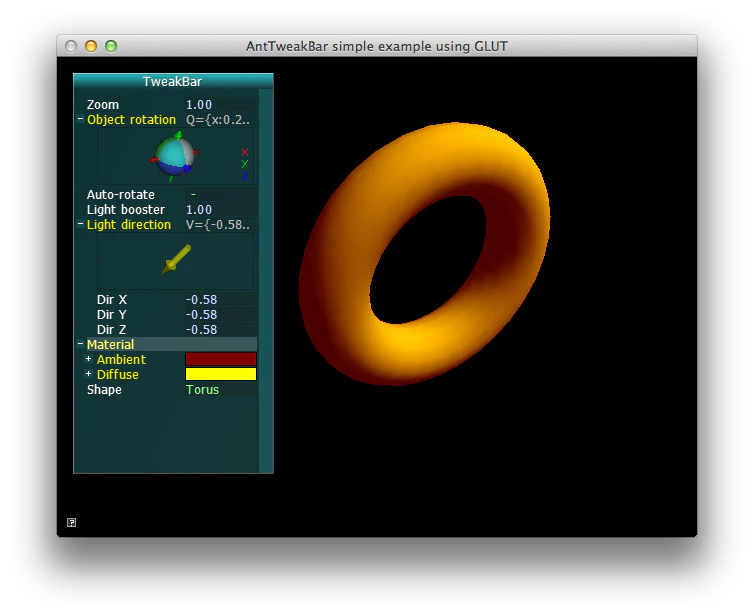This screenshot has height=616, width=754.
Task: Toggle the Auto-rotate value
Action: (221, 194)
